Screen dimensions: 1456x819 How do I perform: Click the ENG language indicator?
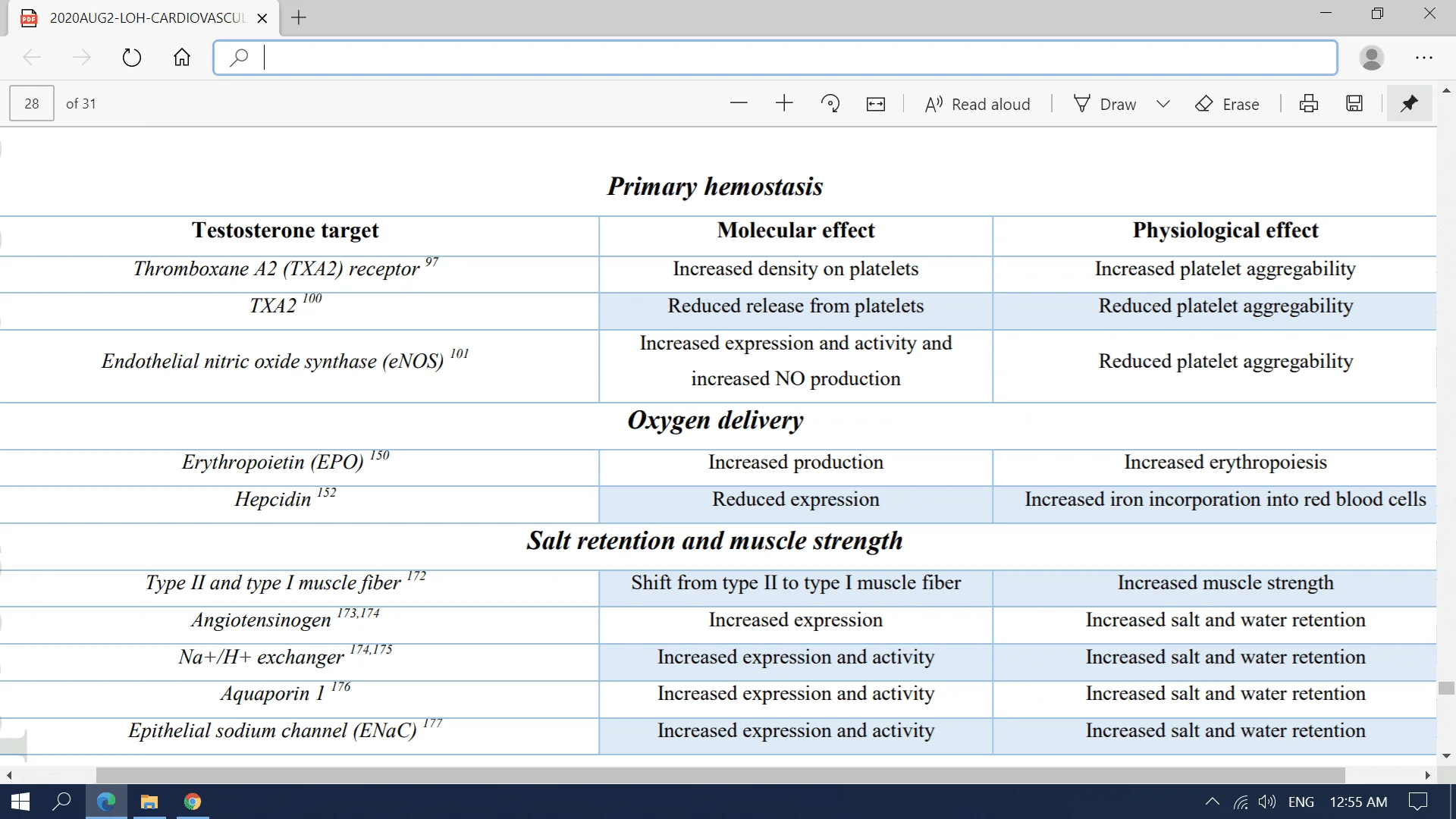[1301, 802]
